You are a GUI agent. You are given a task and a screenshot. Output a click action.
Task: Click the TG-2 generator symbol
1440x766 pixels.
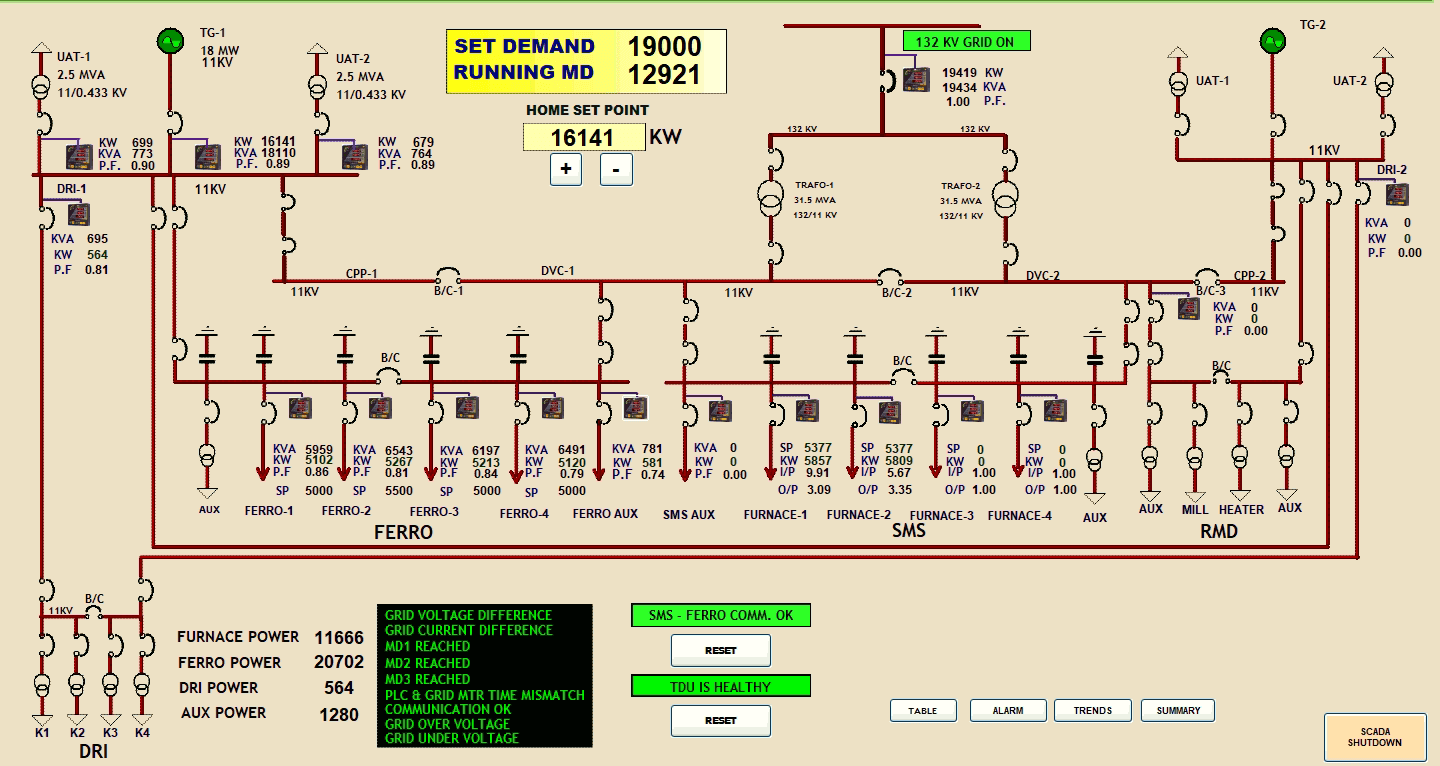(x=1272, y=40)
